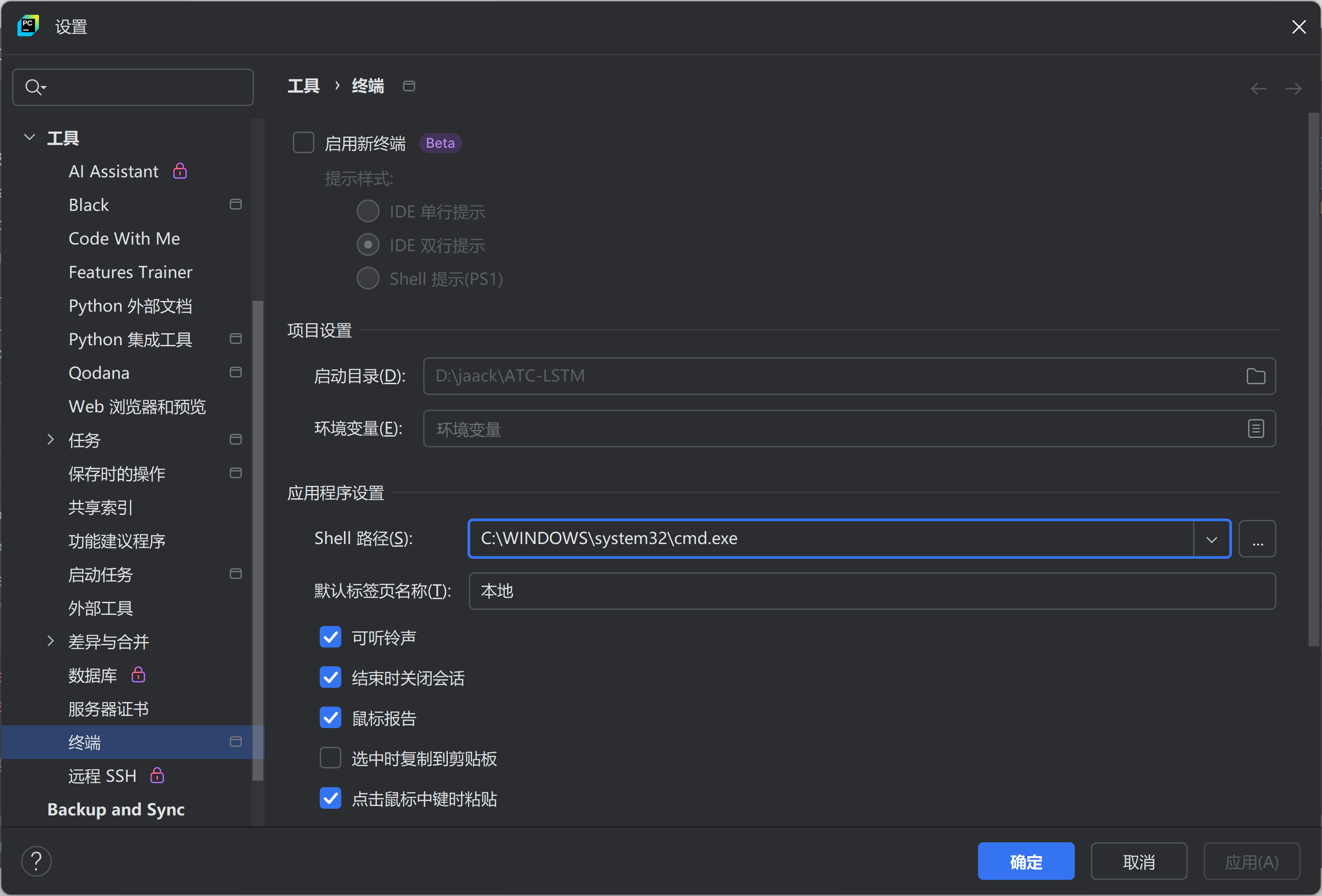Click the 确定 button
The image size is (1322, 896).
tap(1026, 861)
